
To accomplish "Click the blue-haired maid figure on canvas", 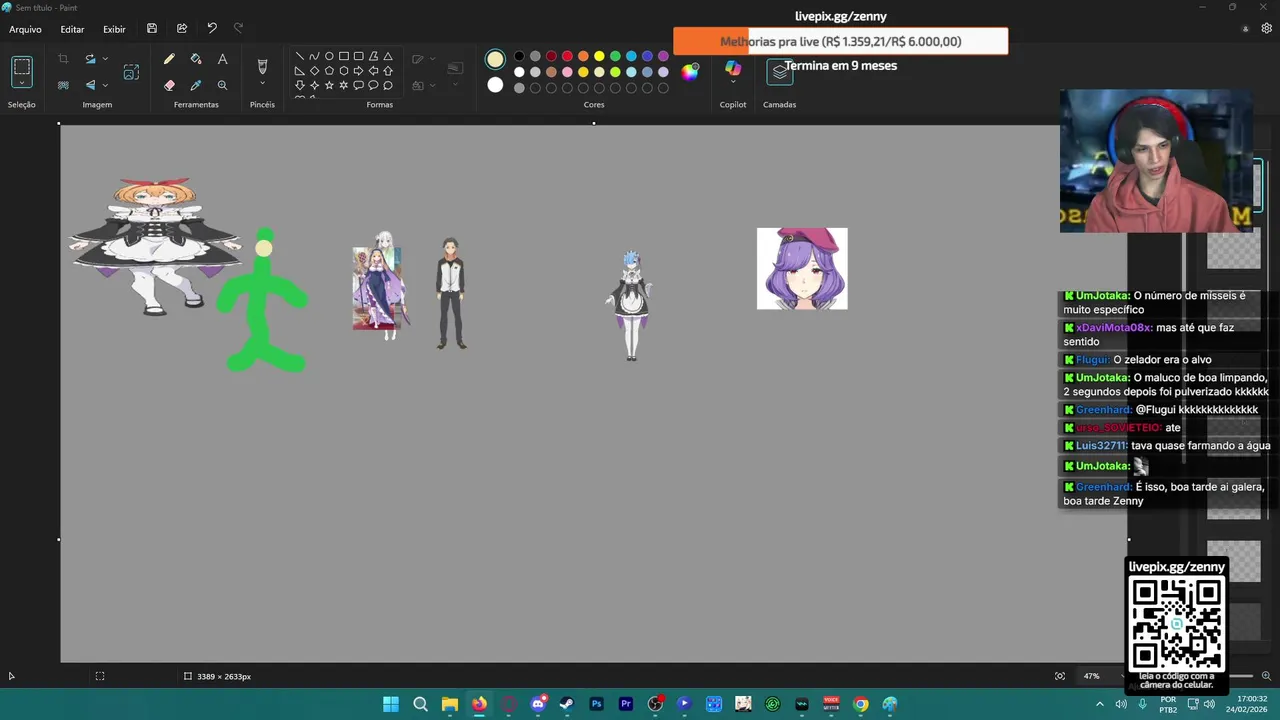I will (x=631, y=305).
